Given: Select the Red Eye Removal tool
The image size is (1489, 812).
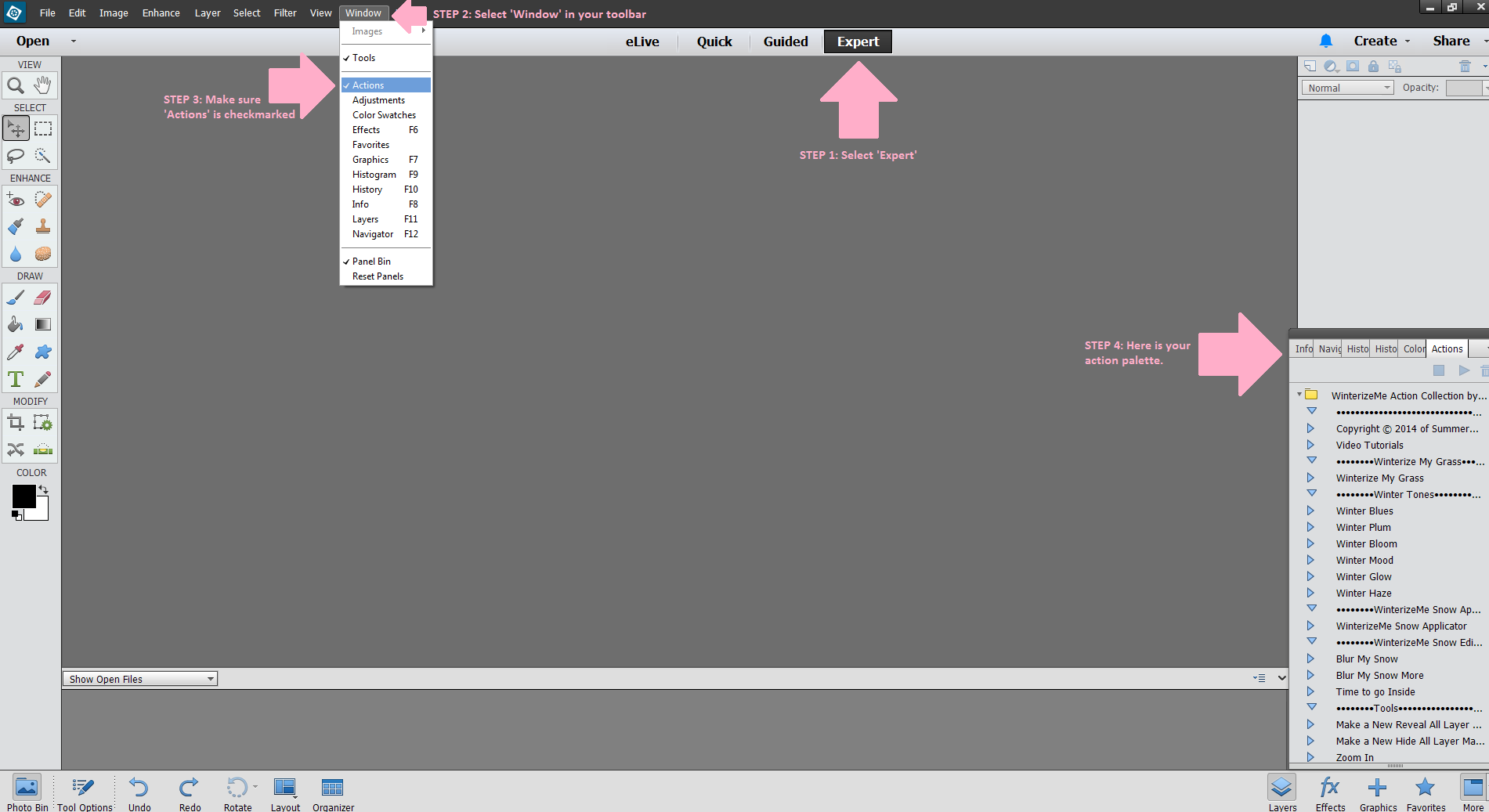Looking at the screenshot, I should coord(16,200).
